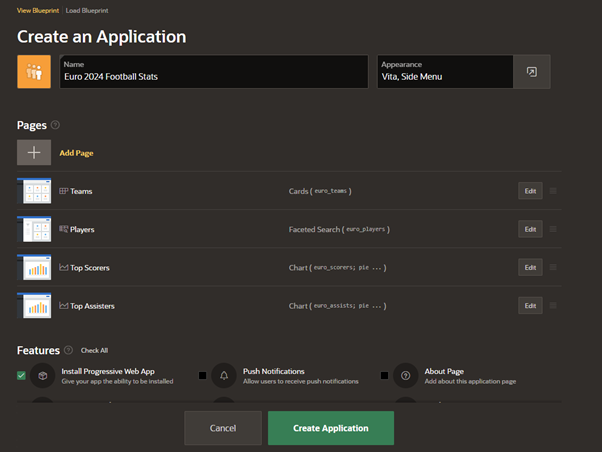Edit the Teams page
The image size is (602, 452).
pos(530,191)
